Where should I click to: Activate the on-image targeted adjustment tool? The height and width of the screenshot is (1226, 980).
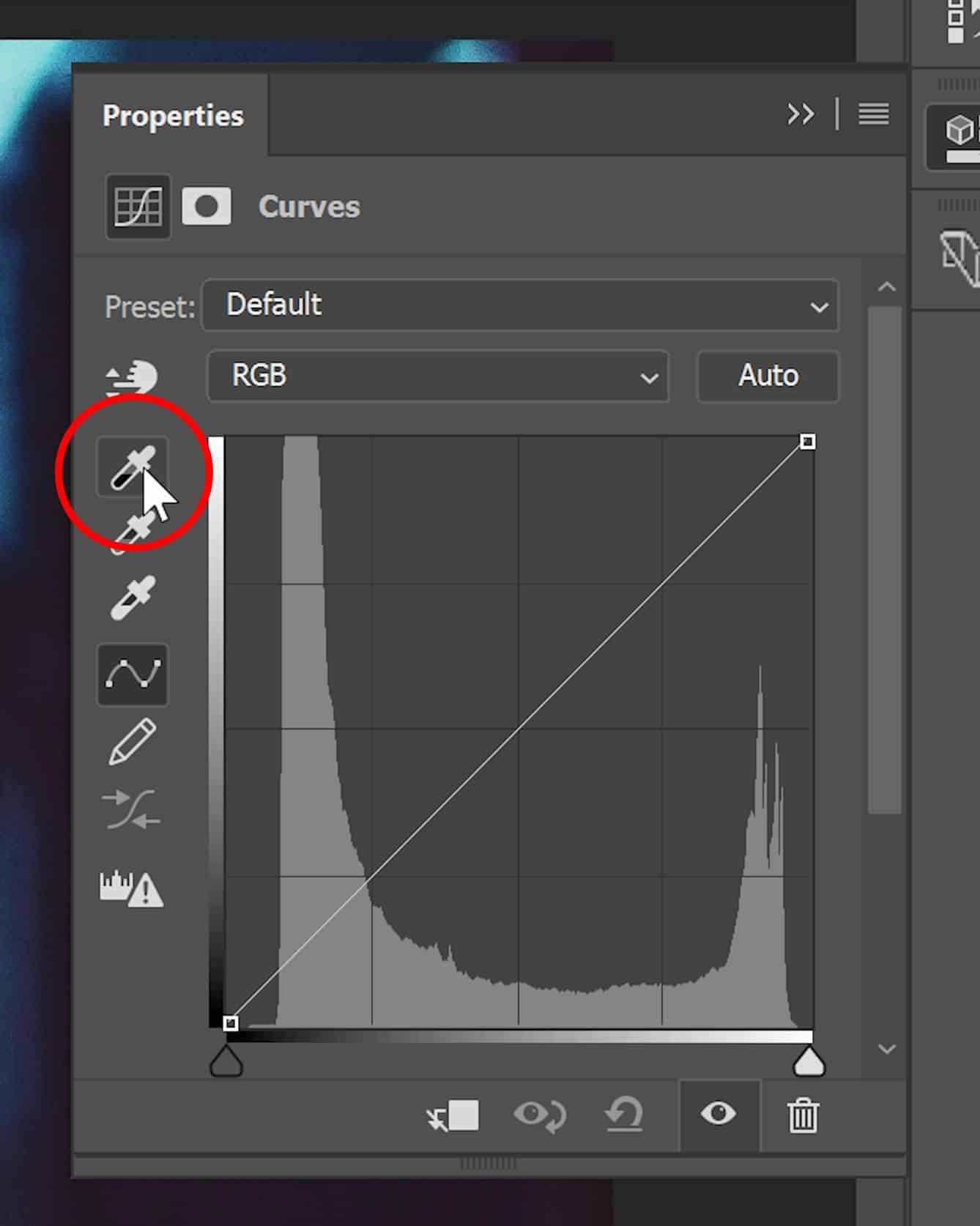click(132, 377)
